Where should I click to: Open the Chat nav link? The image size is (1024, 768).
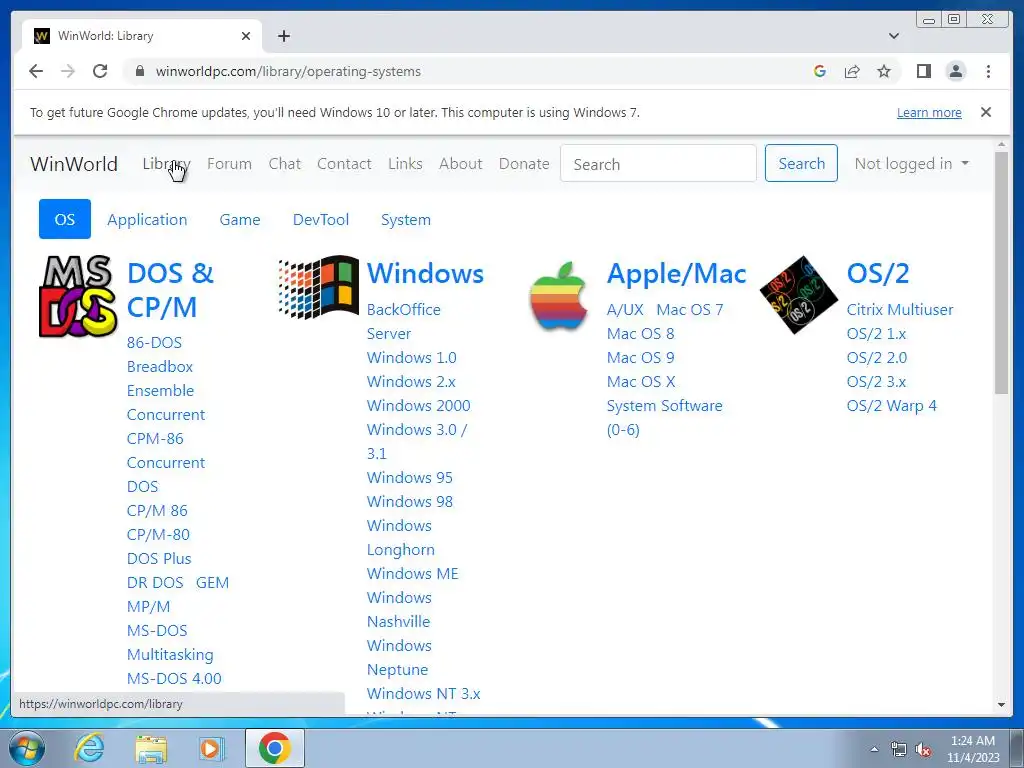[x=285, y=164]
